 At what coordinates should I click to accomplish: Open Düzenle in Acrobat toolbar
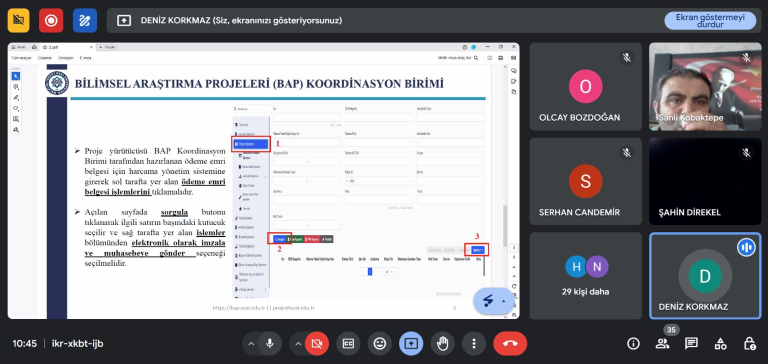pyautogui.click(x=44, y=58)
